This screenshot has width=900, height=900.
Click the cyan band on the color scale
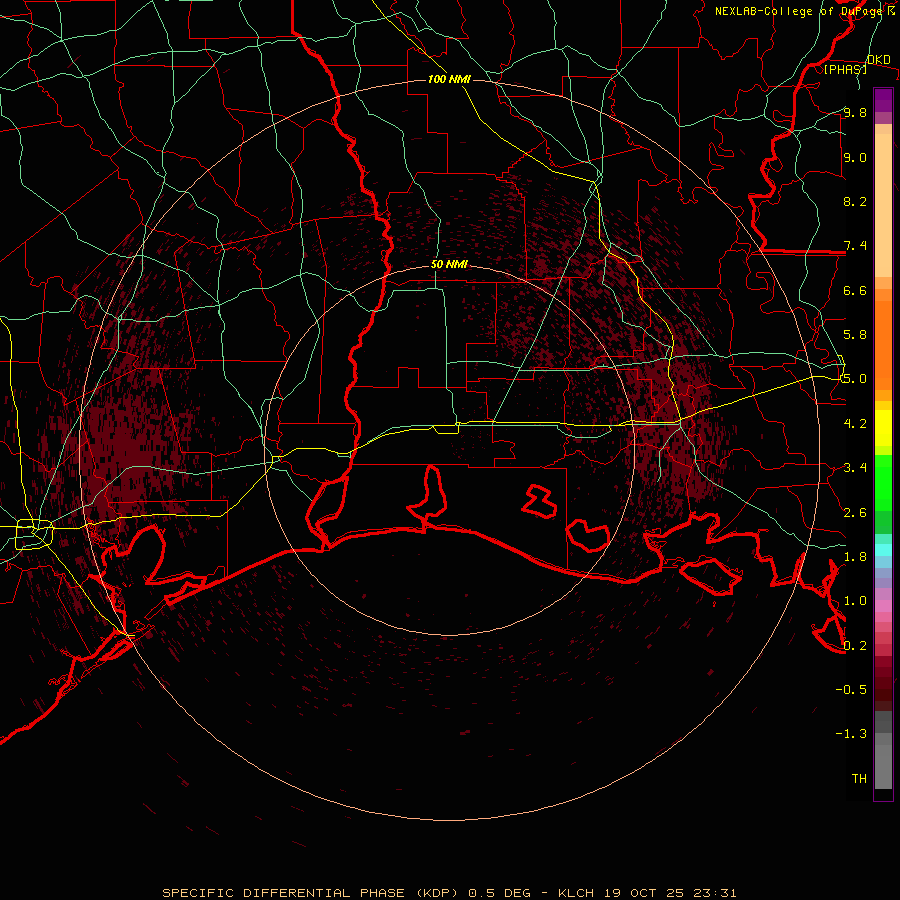(x=883, y=550)
